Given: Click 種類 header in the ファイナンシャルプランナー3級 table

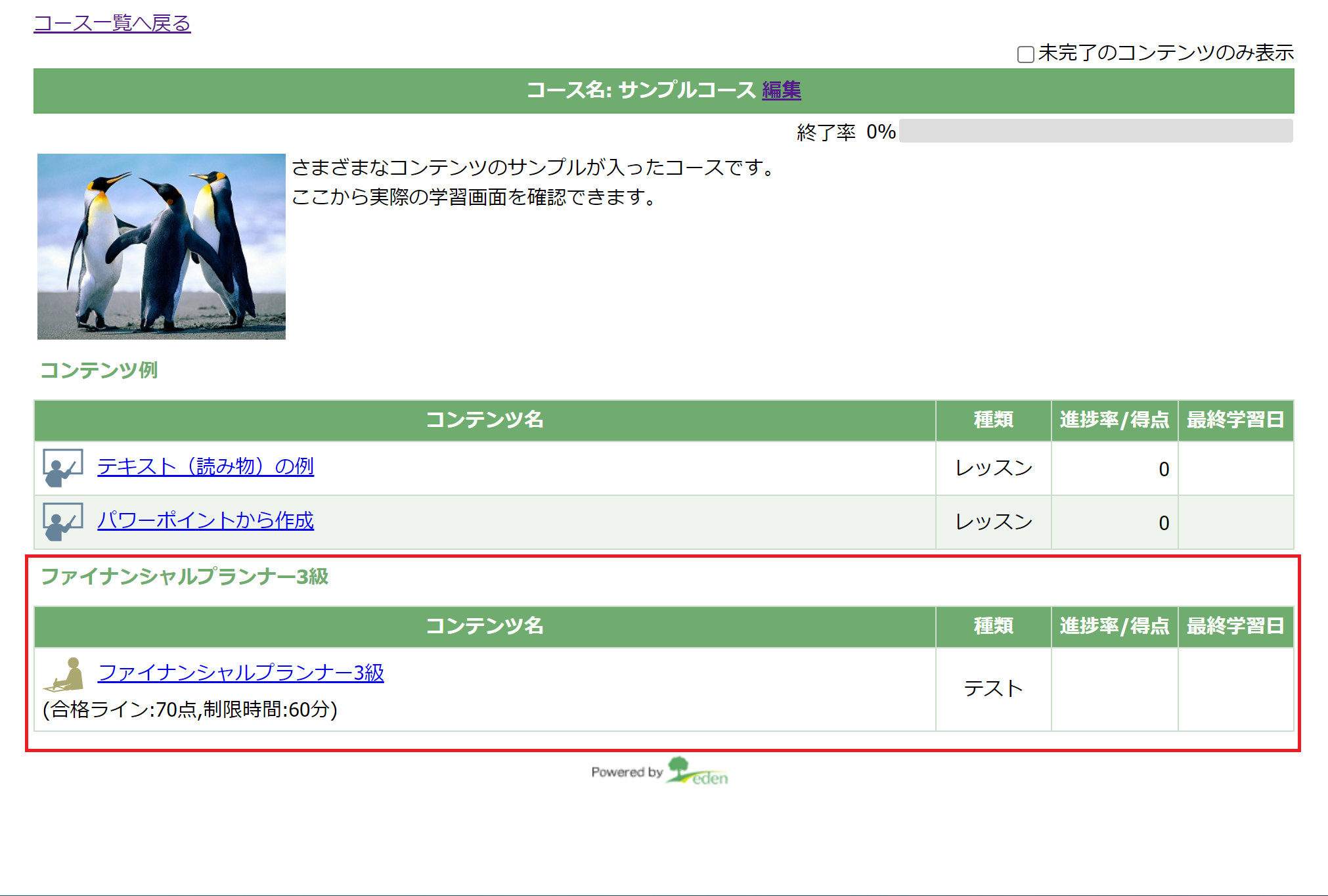Looking at the screenshot, I should coord(993,626).
